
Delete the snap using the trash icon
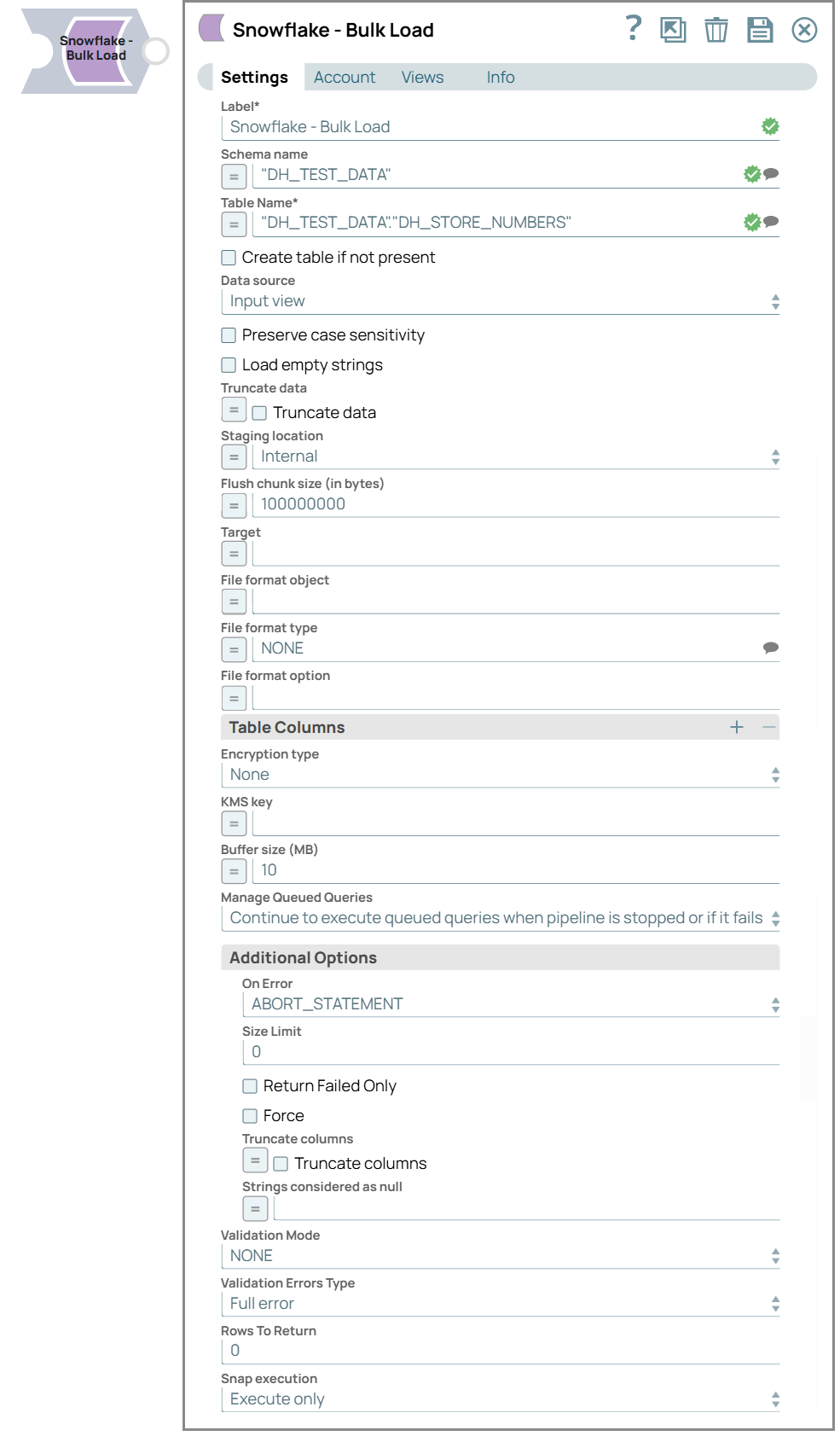[x=716, y=30]
